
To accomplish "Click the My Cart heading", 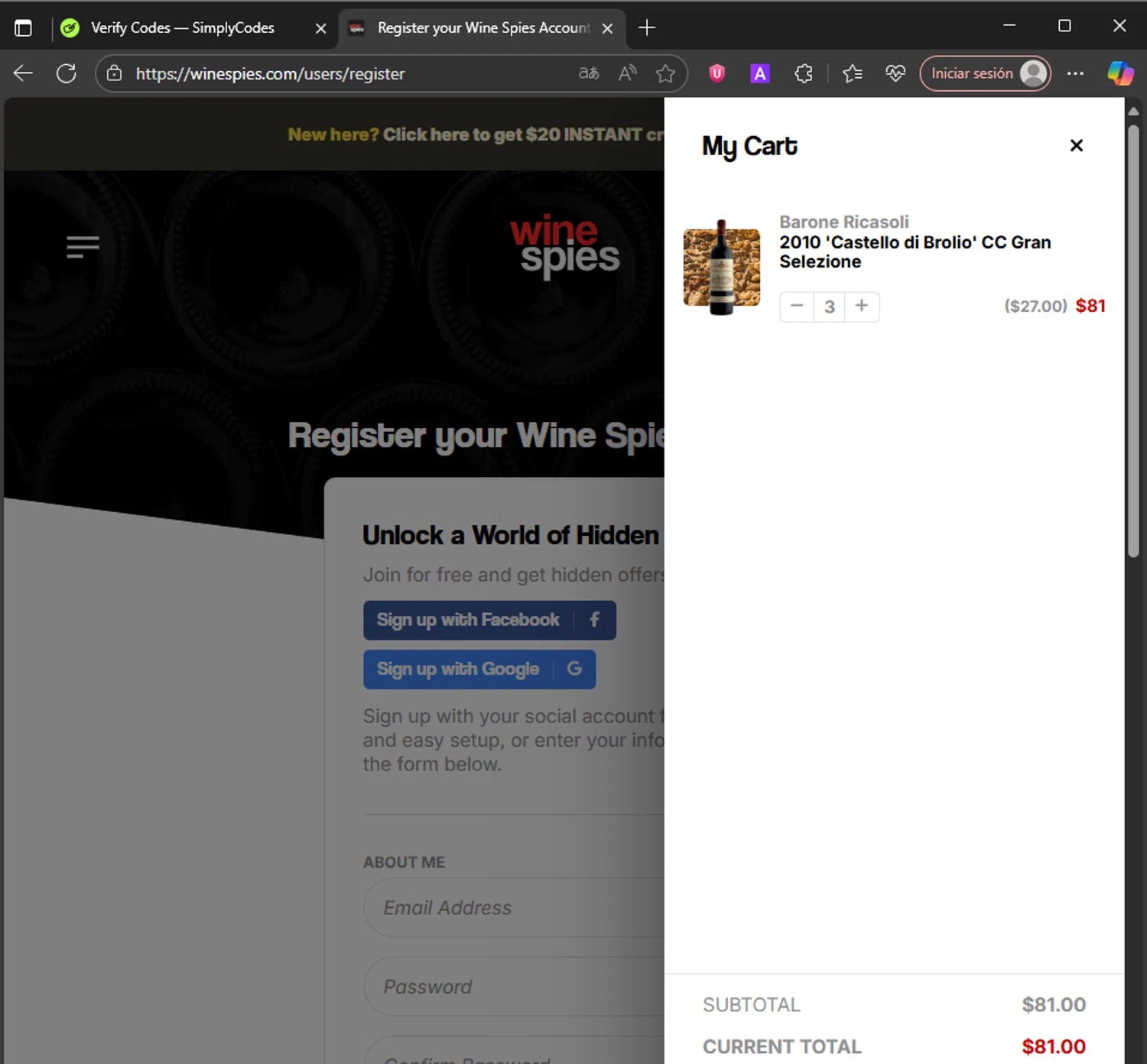I will coord(749,145).
